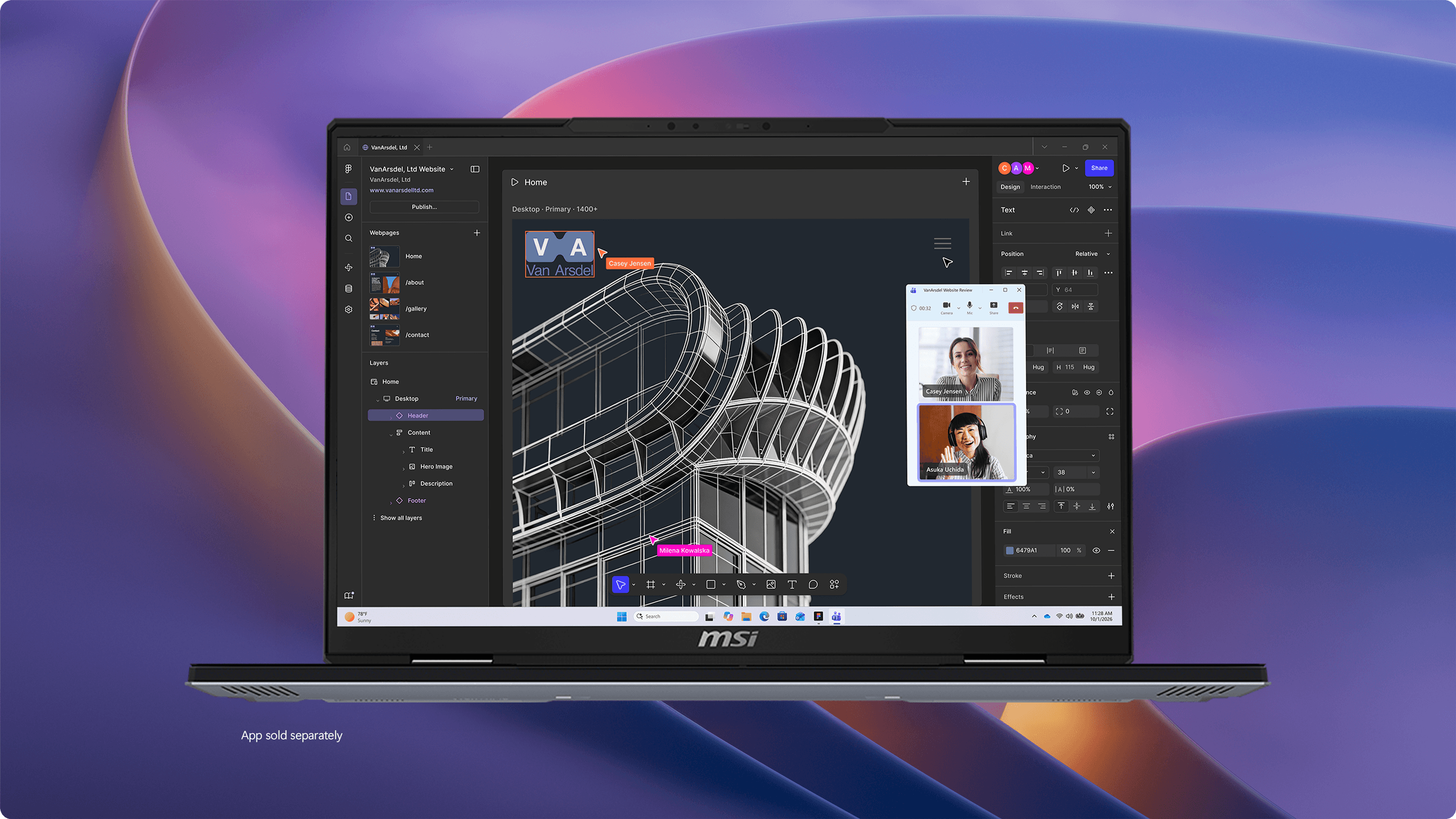Expand the VanArsdel, Ltd Website project menu
1456x819 pixels.
451,169
